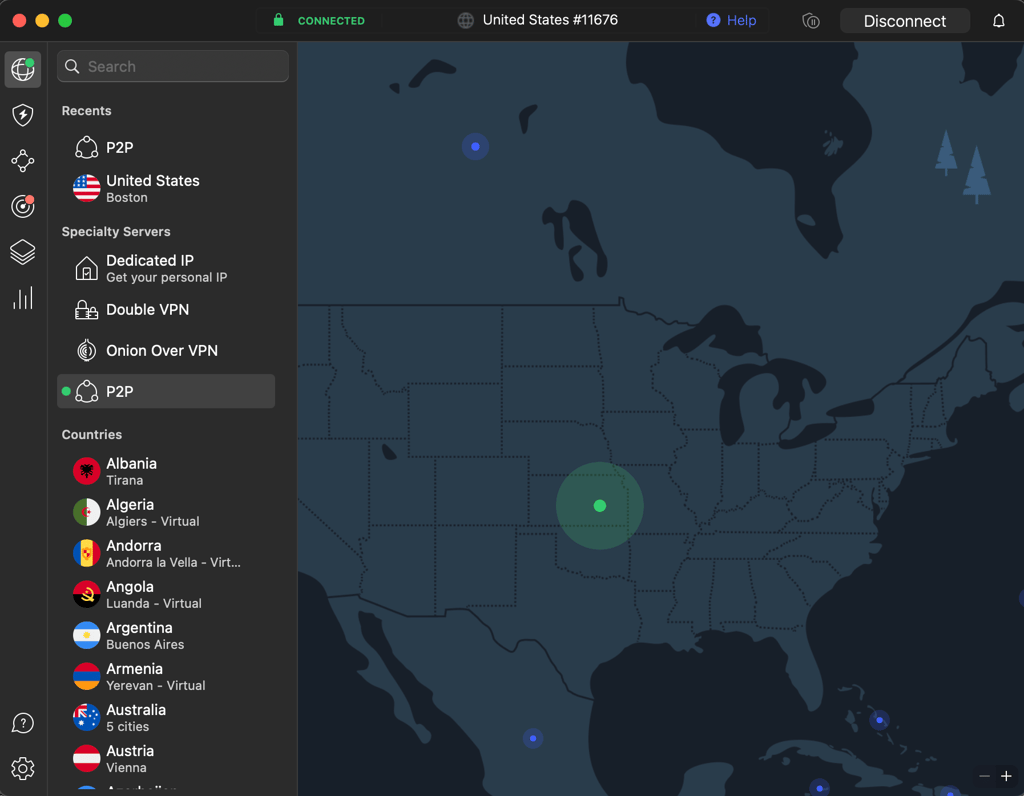Viewport: 1024px width, 796px height.
Task: Click the Disconnect button
Action: click(904, 21)
